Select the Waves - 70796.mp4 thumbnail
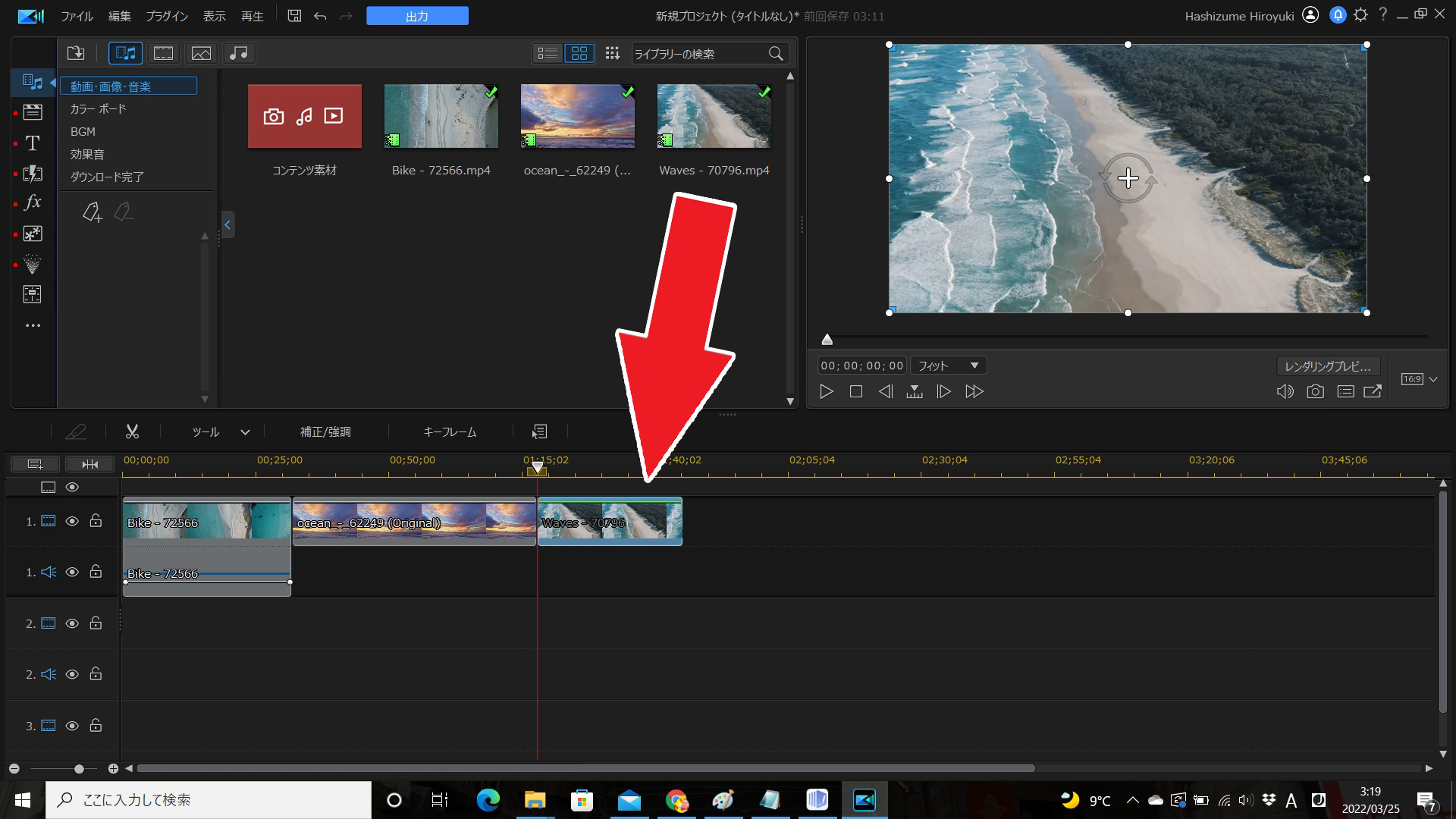 (x=714, y=116)
